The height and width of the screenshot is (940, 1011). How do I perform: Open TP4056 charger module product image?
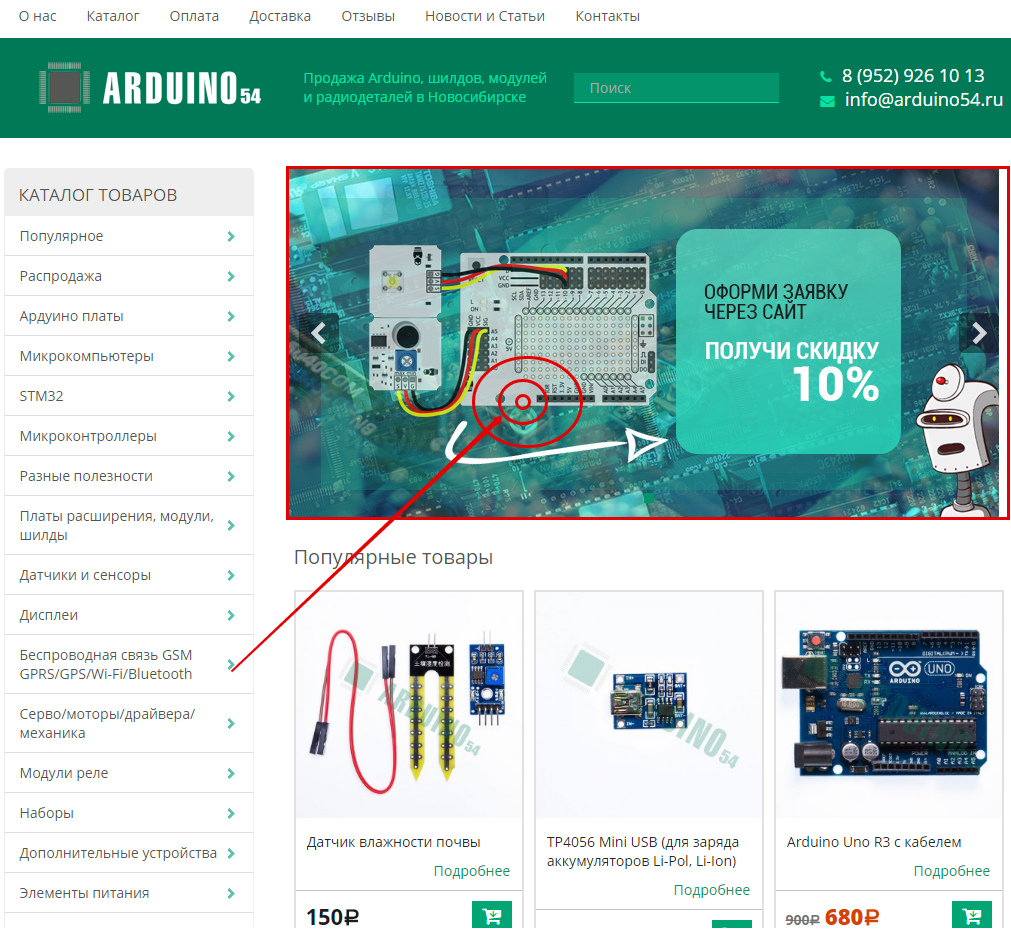649,705
